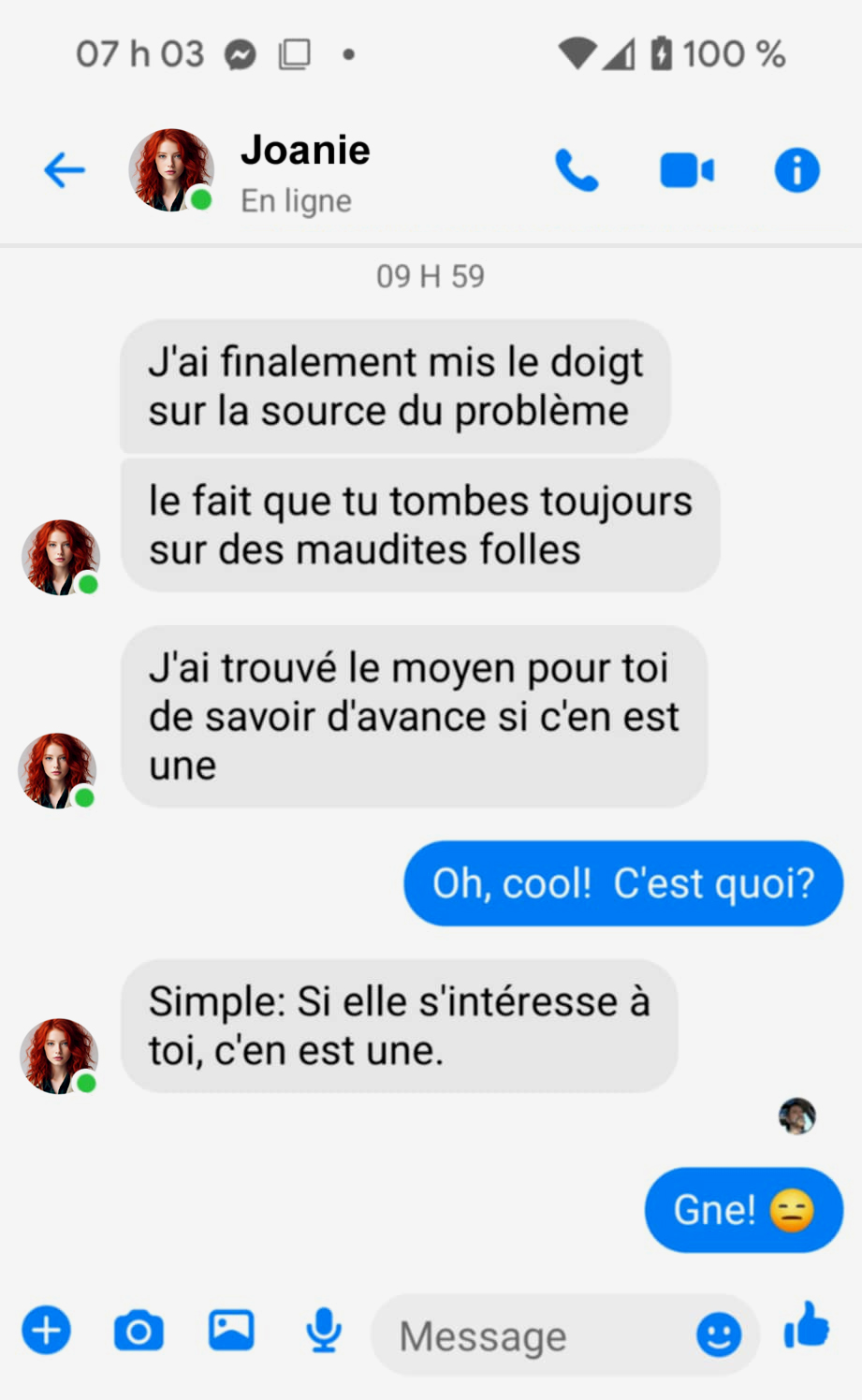
Task: Open the photo gallery picker
Action: coord(231,1330)
